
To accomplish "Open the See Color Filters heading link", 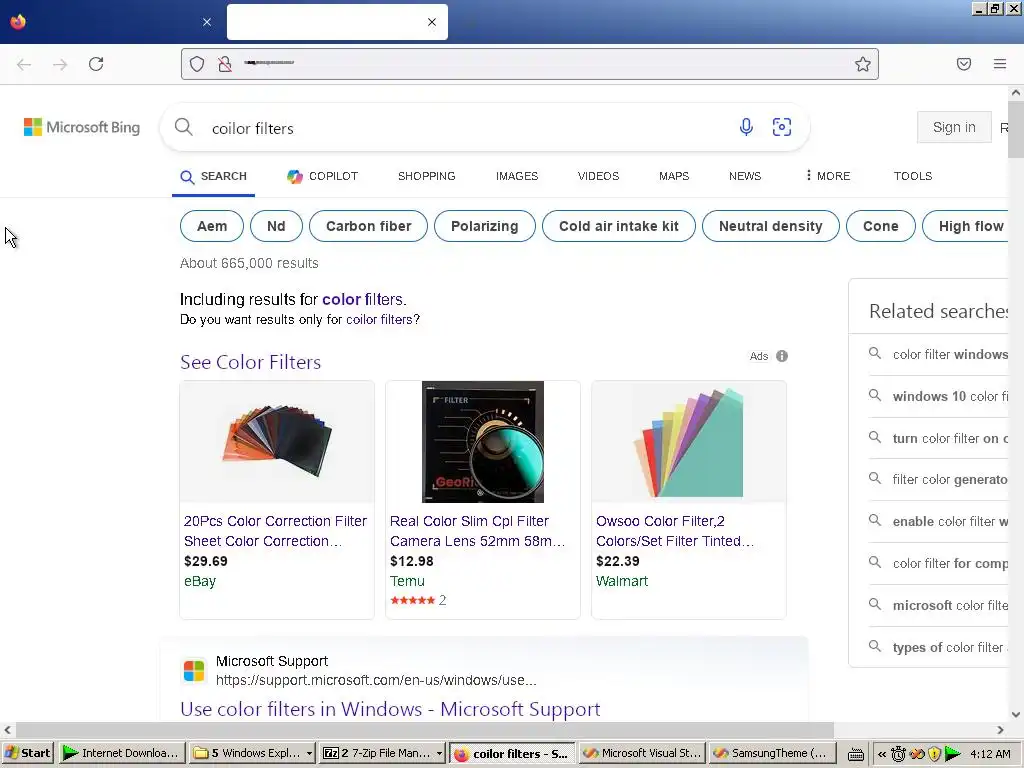I will pos(251,362).
